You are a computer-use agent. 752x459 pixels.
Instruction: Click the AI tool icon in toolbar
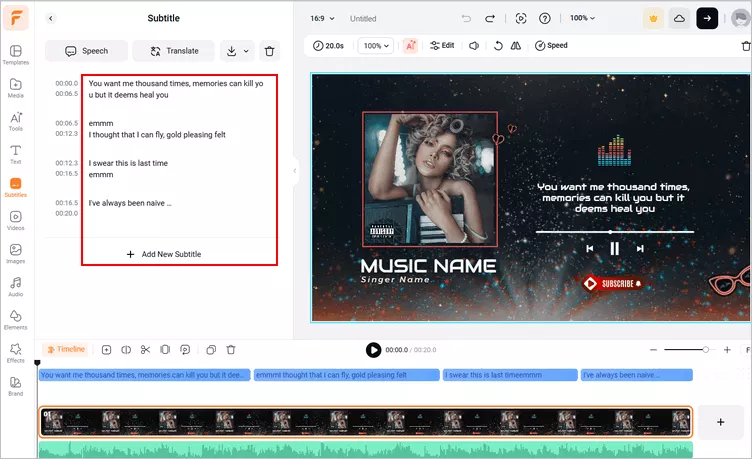coord(411,46)
